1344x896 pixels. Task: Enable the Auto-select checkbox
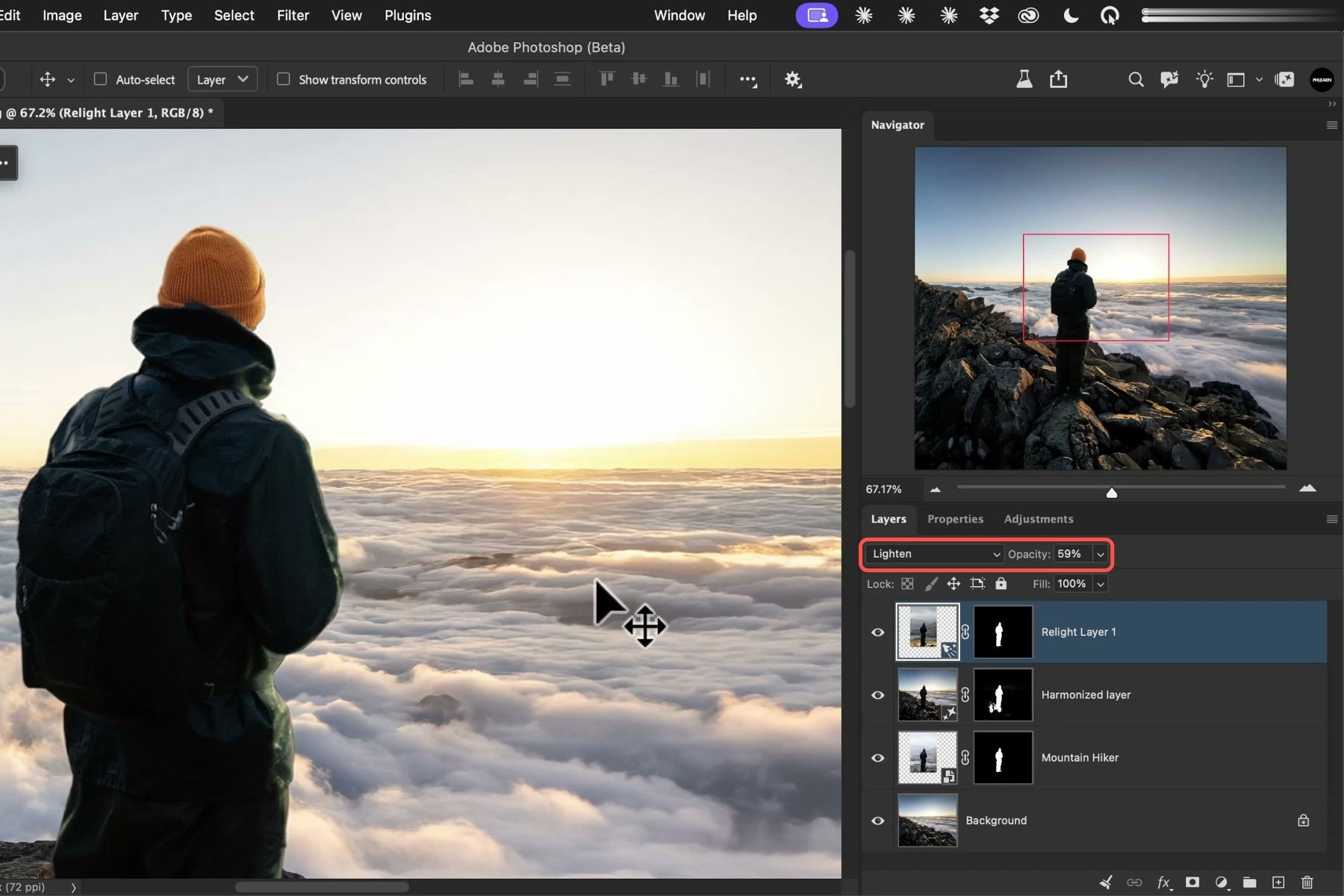(x=100, y=79)
